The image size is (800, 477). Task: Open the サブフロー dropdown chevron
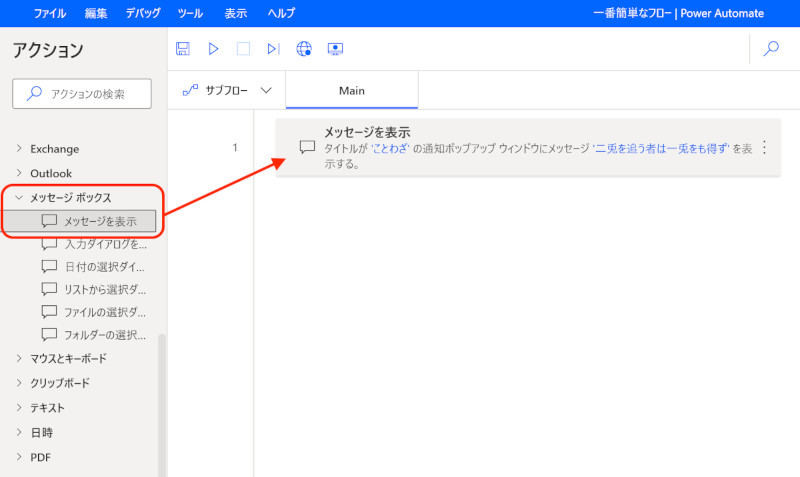[266, 90]
